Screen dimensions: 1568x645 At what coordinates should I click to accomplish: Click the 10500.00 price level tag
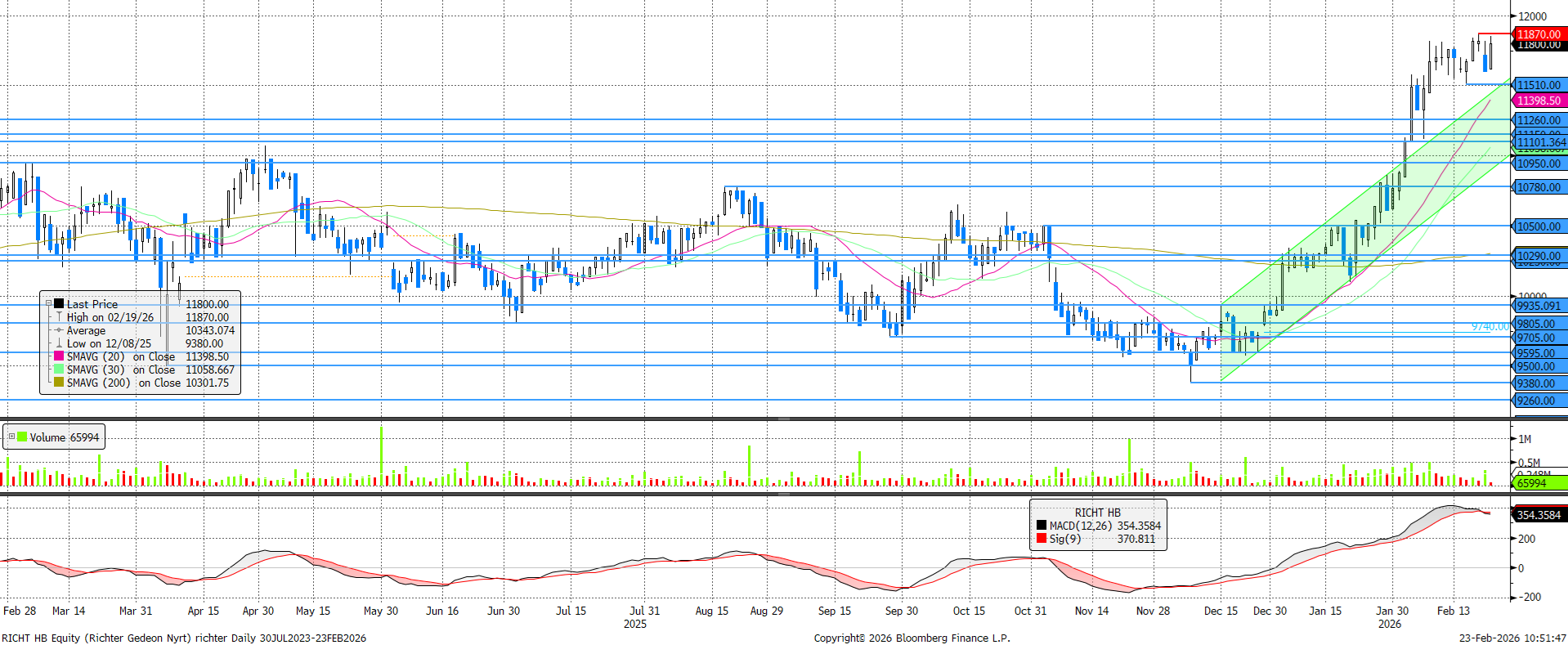click(1539, 226)
